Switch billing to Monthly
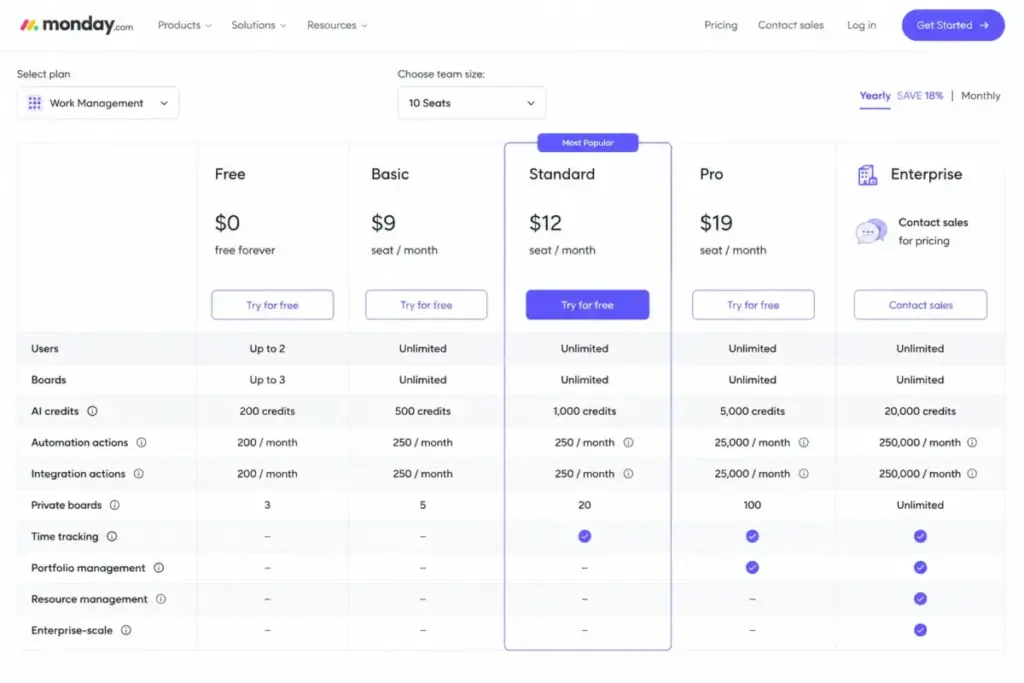Viewport: 1024px width, 683px height. [x=980, y=96]
